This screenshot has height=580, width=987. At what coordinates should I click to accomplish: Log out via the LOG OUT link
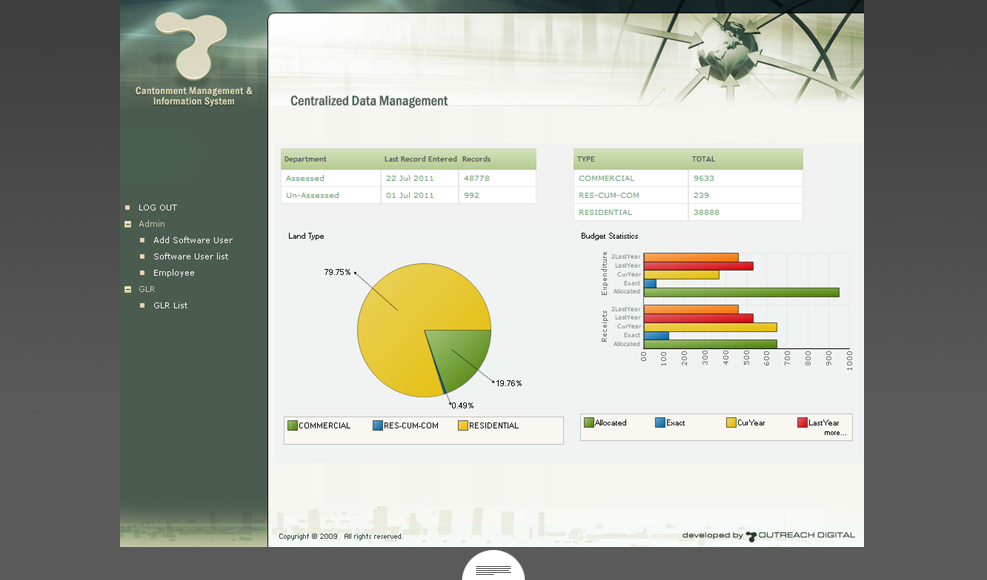click(157, 207)
